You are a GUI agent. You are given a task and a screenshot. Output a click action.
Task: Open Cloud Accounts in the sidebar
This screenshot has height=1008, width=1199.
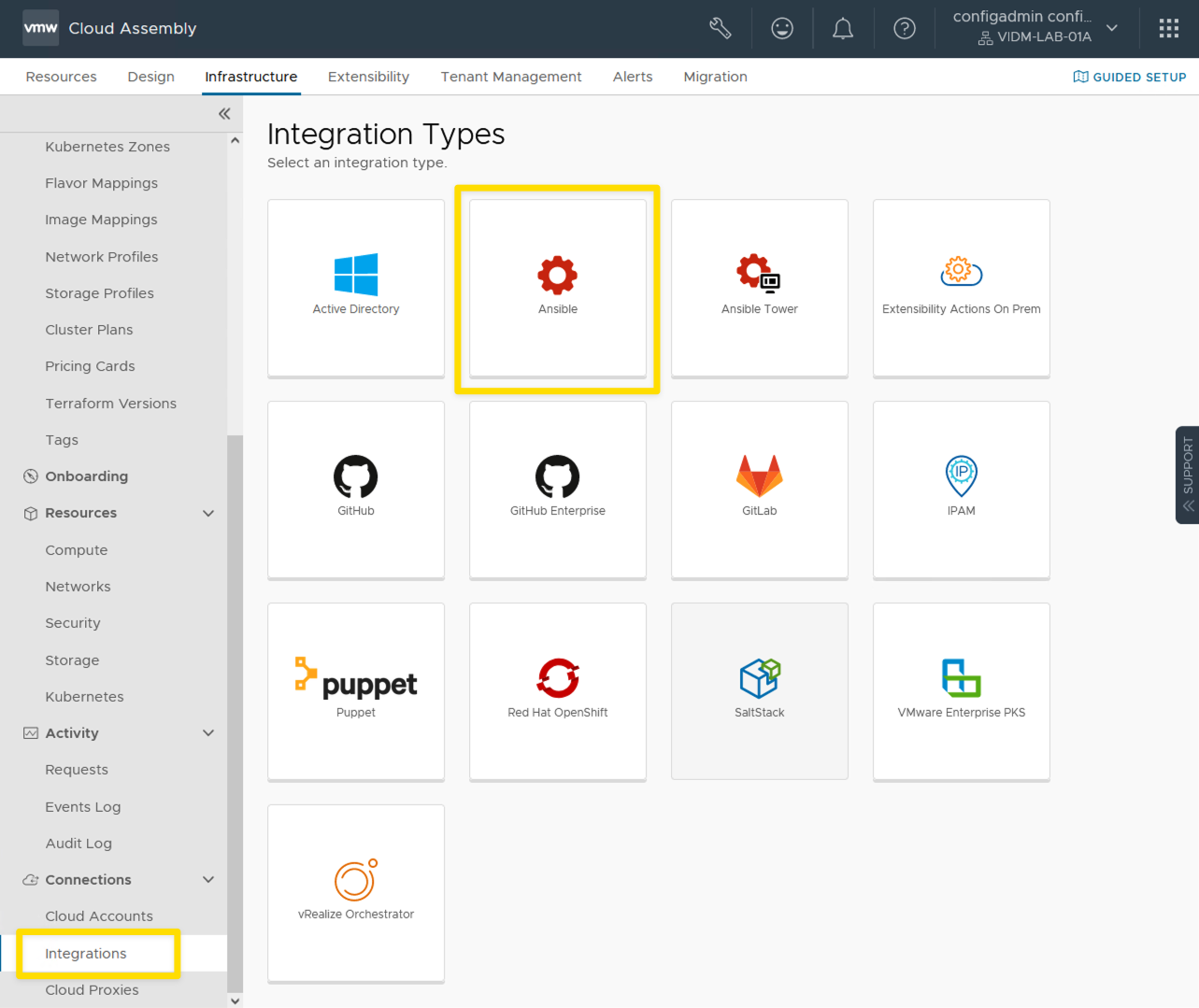click(99, 916)
